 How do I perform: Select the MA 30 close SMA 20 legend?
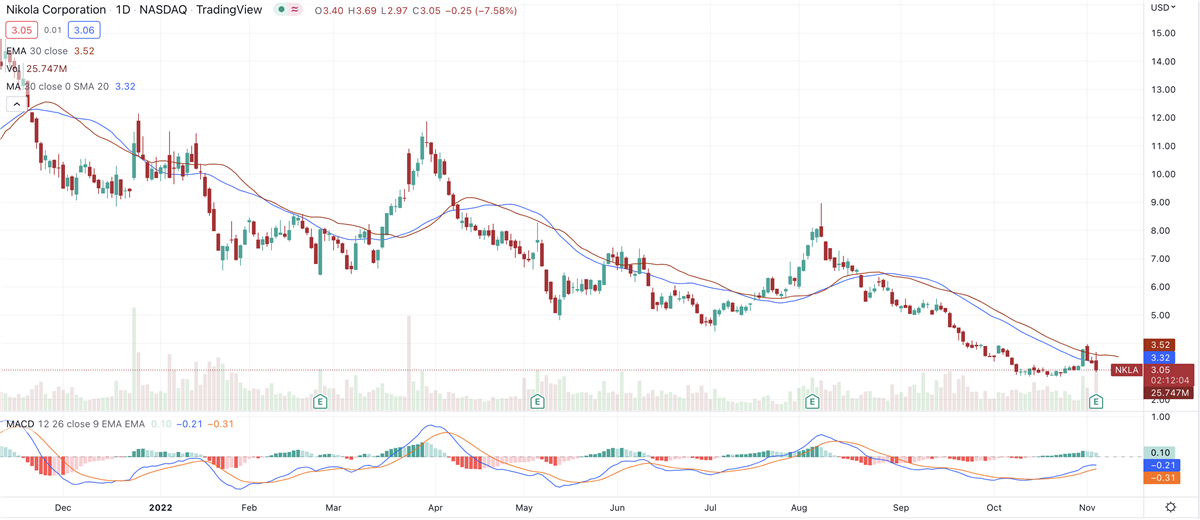71,87
